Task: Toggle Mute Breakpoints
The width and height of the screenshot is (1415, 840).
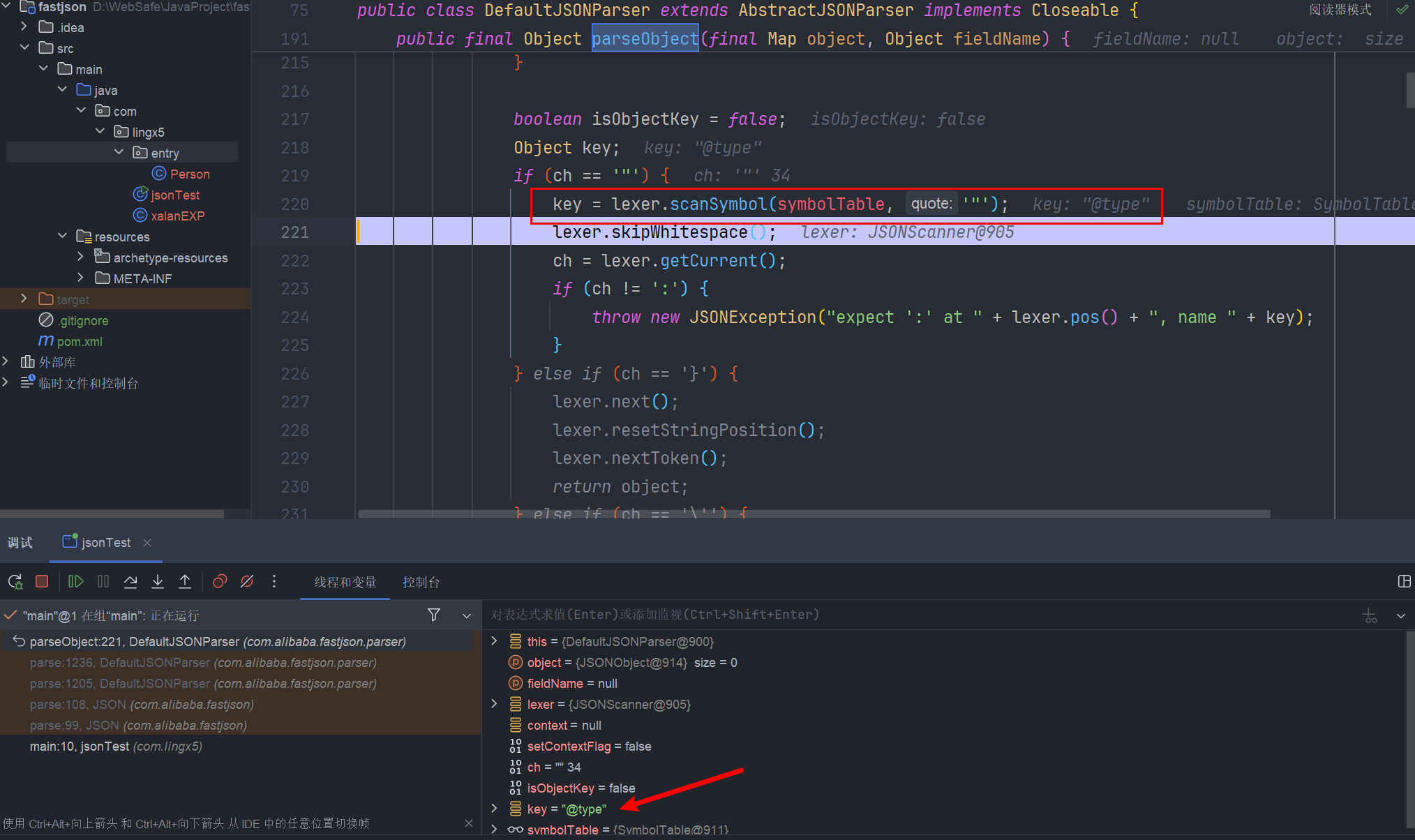Action: point(247,581)
